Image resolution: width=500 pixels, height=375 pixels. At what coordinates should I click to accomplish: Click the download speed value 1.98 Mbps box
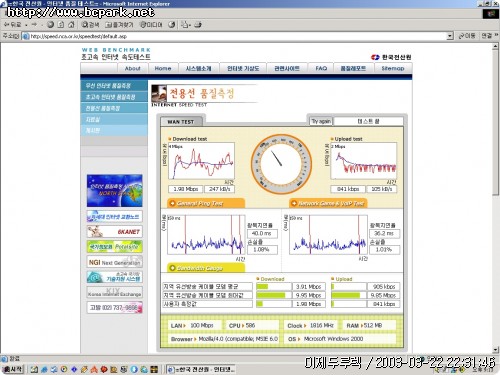coord(186,189)
